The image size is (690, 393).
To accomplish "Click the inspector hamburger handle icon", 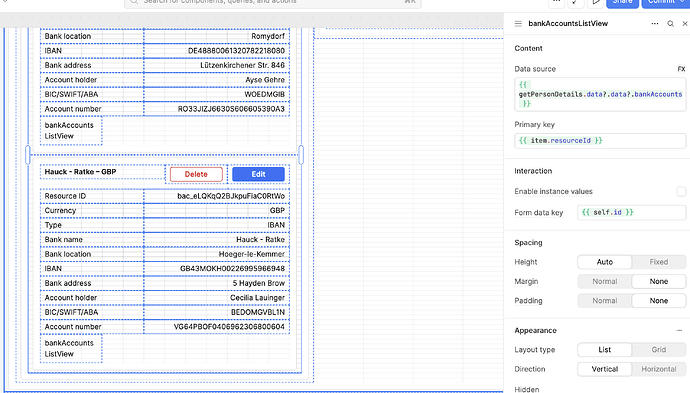I will click(x=518, y=24).
